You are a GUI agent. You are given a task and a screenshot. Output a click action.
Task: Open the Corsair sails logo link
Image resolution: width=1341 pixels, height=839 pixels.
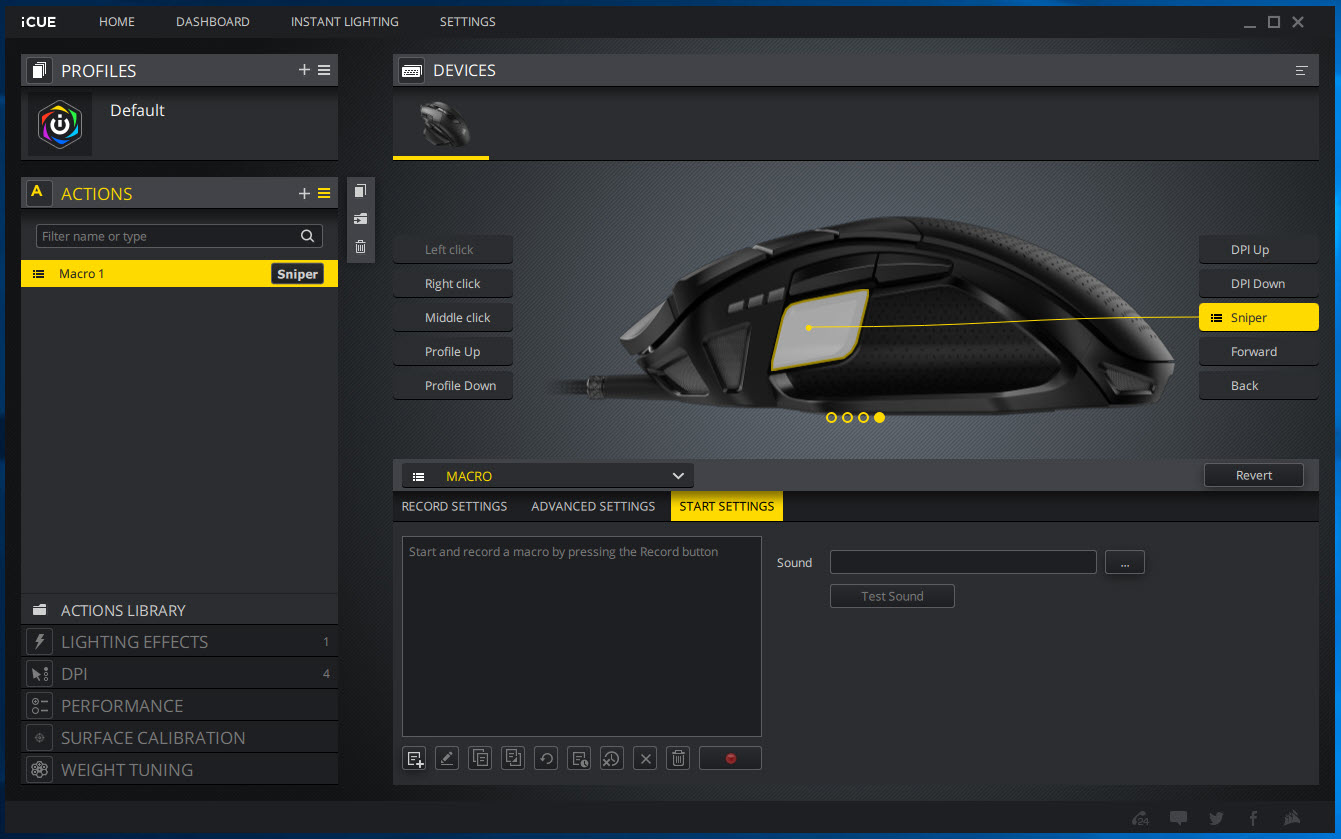pos(1291,818)
